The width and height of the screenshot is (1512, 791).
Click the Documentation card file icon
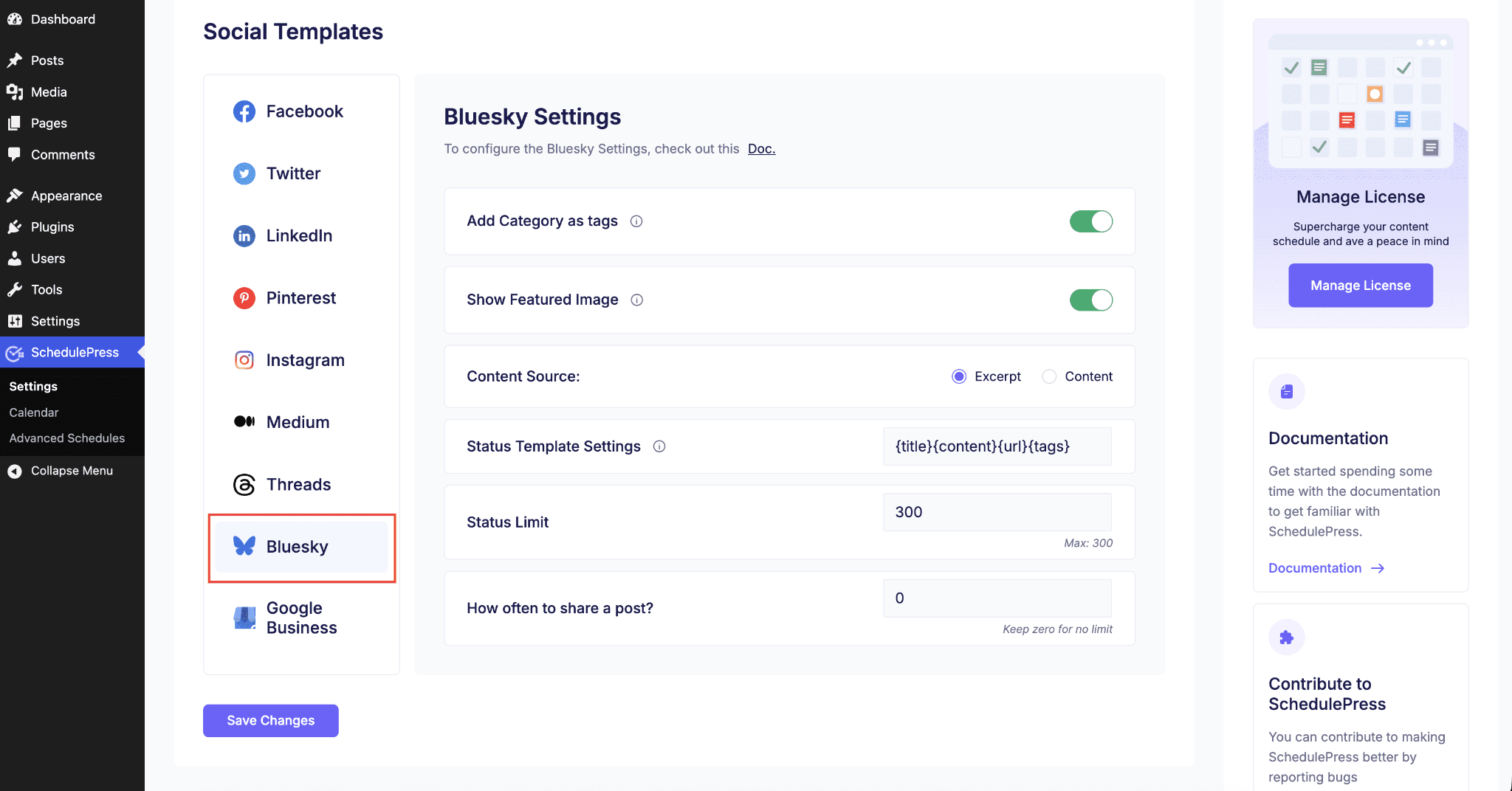tap(1287, 392)
